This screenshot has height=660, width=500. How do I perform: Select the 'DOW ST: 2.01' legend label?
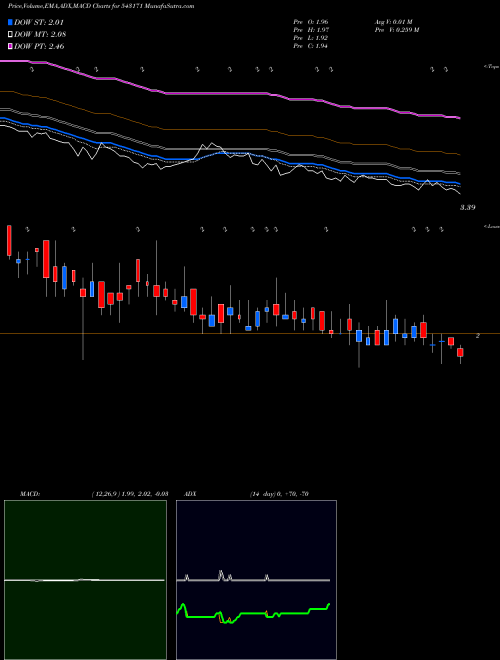tap(39, 22)
